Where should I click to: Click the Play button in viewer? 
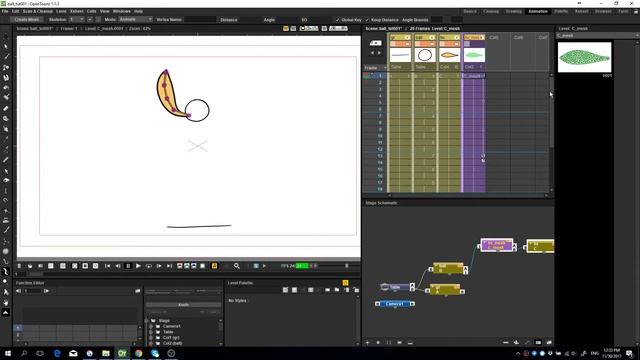[x=138, y=266]
